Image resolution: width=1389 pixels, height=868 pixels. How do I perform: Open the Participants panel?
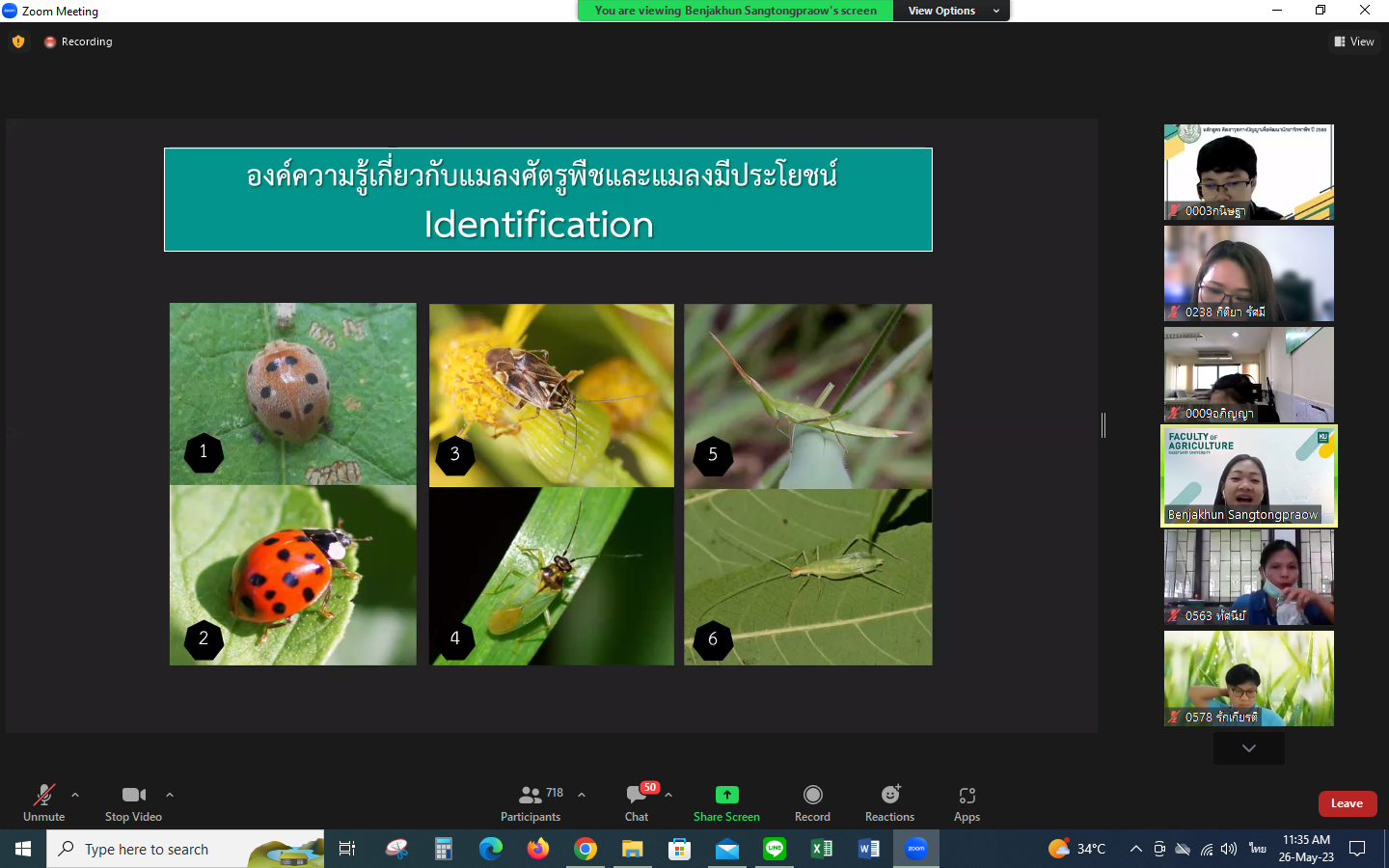pyautogui.click(x=530, y=802)
